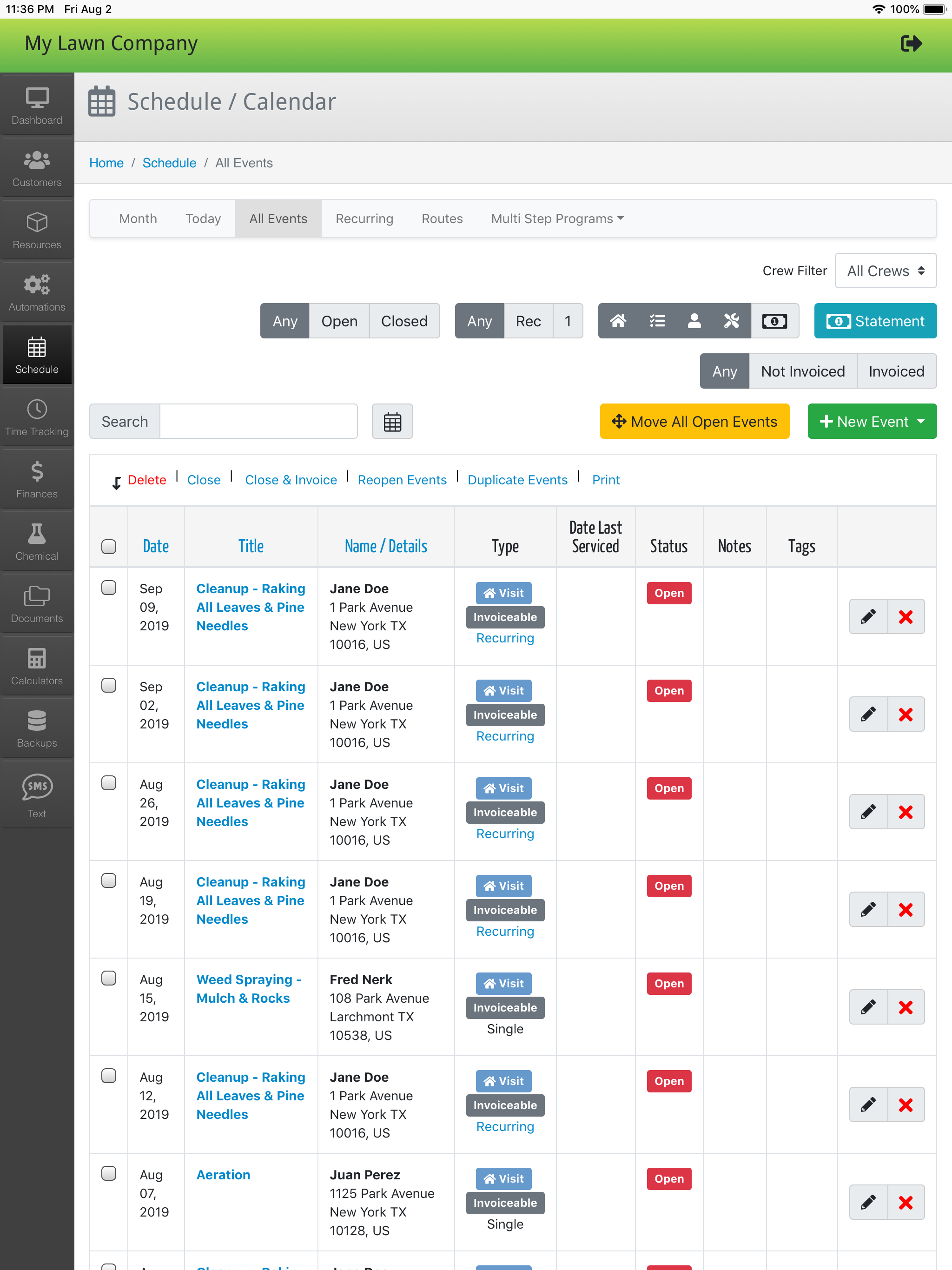This screenshot has width=952, height=1270.
Task: Select the Aeration event checkbox
Action: [108, 1174]
